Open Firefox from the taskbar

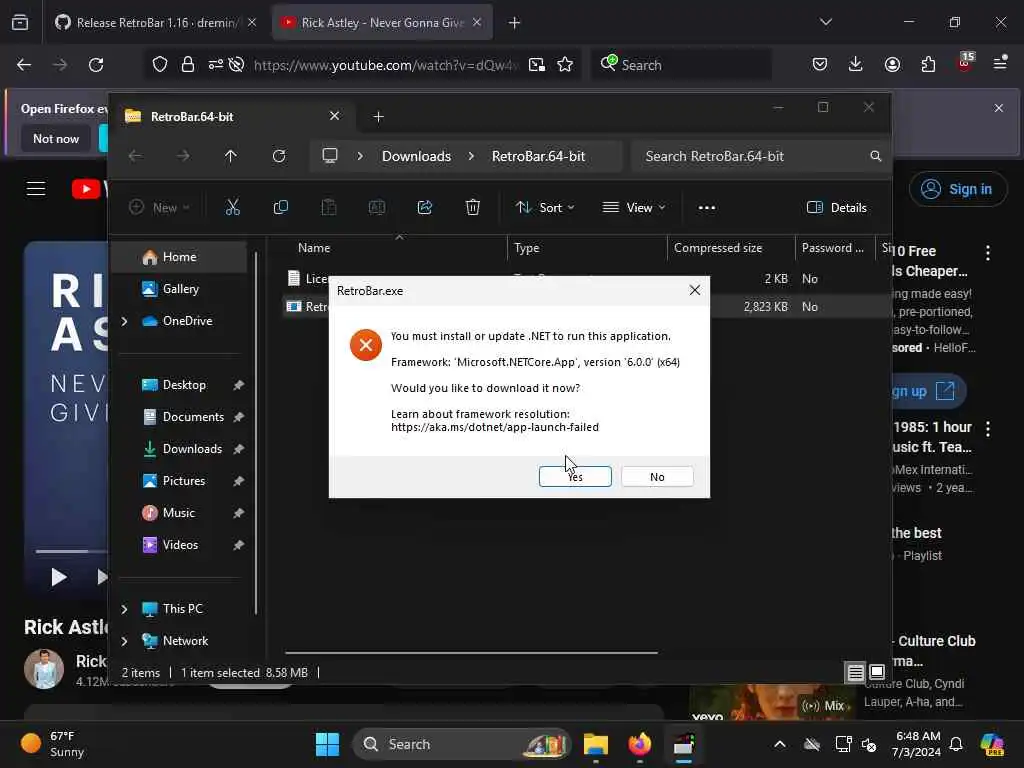pyautogui.click(x=639, y=744)
